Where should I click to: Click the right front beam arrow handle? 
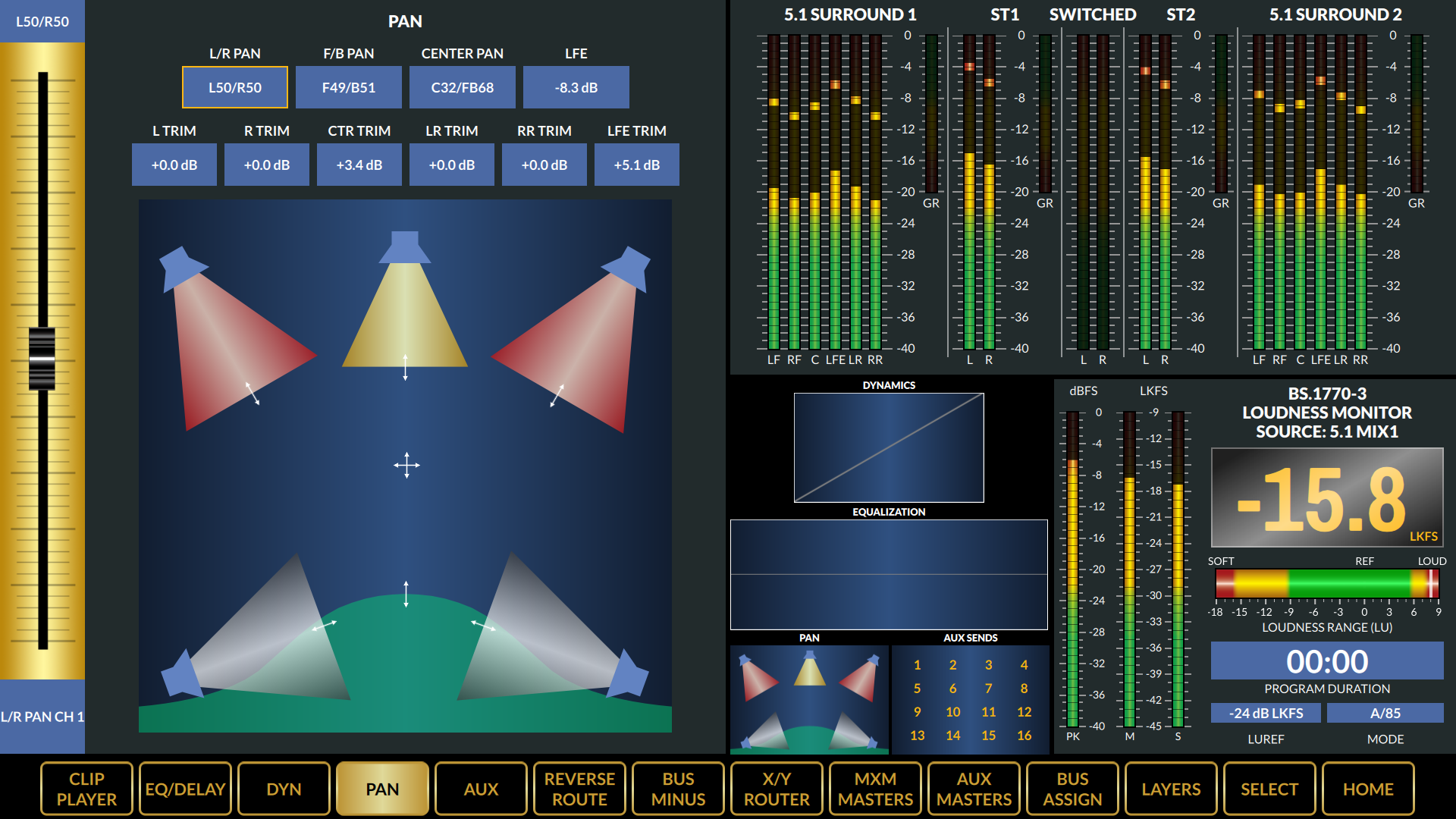[x=557, y=395]
